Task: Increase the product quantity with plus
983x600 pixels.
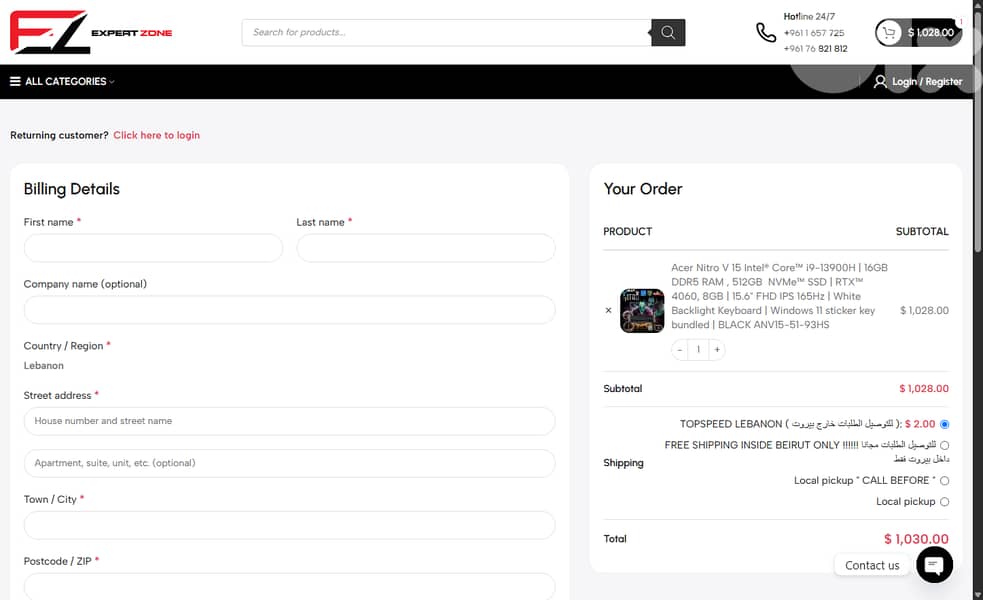Action: coord(717,350)
